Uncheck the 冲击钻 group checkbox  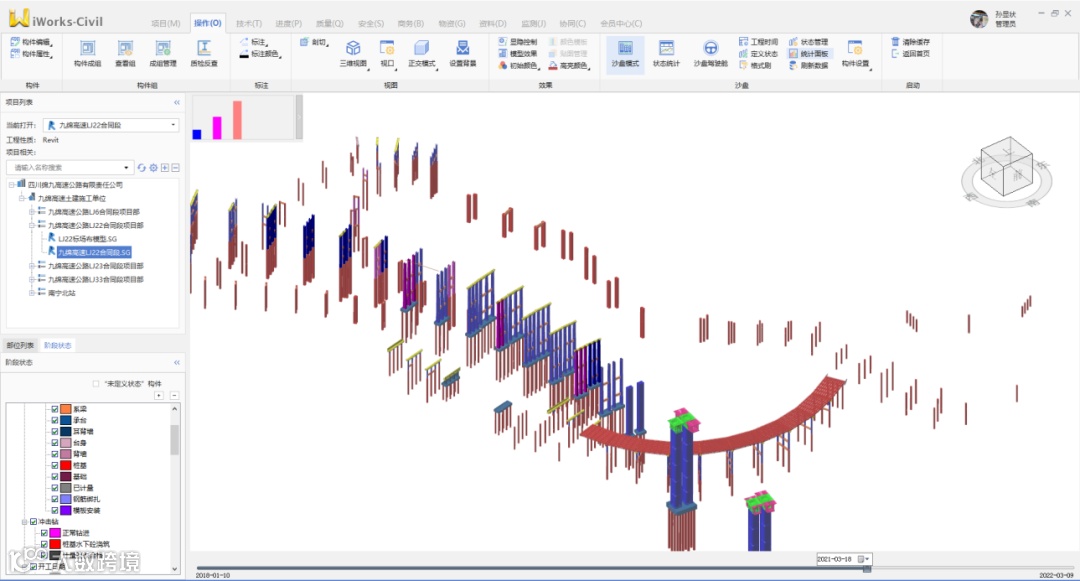click(33, 522)
